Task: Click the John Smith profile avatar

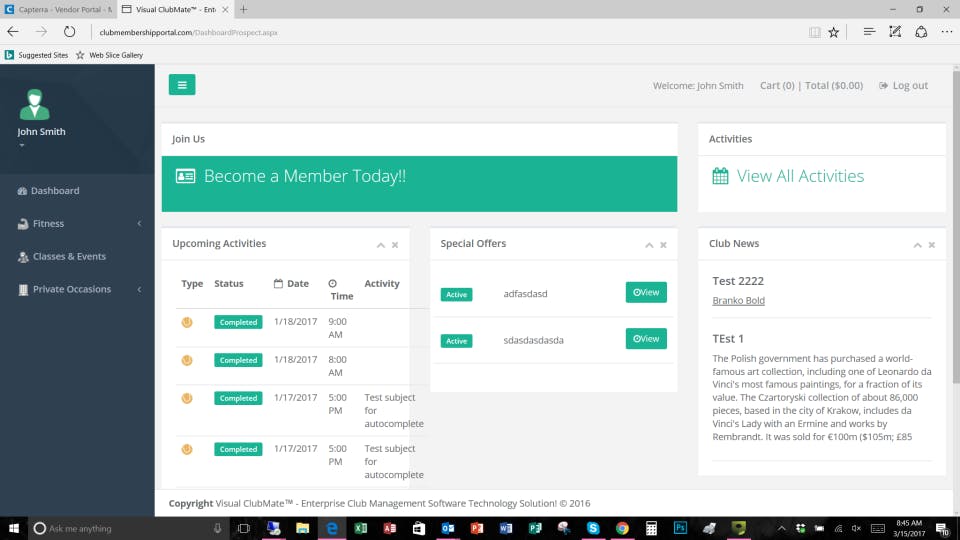Action: [34, 104]
